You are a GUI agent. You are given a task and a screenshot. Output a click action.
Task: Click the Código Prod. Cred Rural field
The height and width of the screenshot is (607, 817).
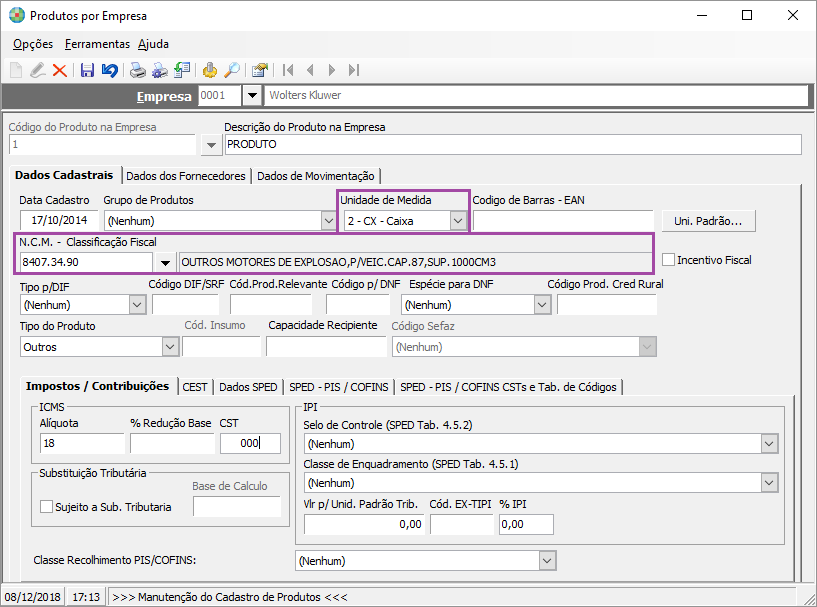(606, 305)
